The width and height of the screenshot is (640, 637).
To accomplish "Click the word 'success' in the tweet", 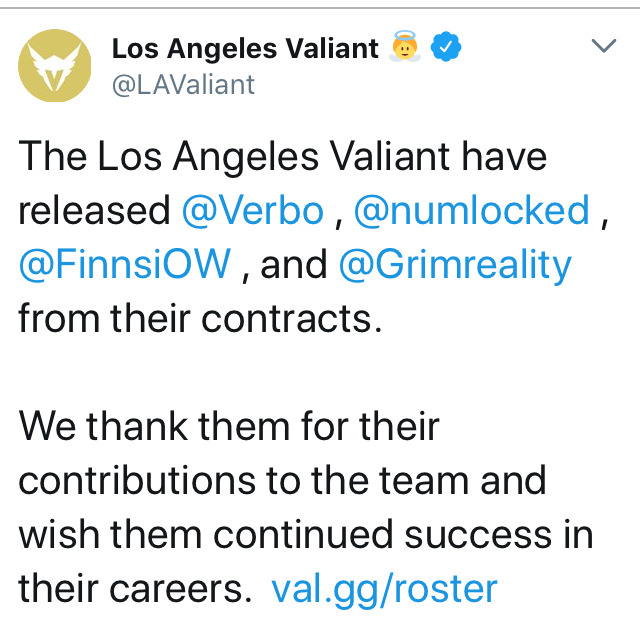I will 461,534.
